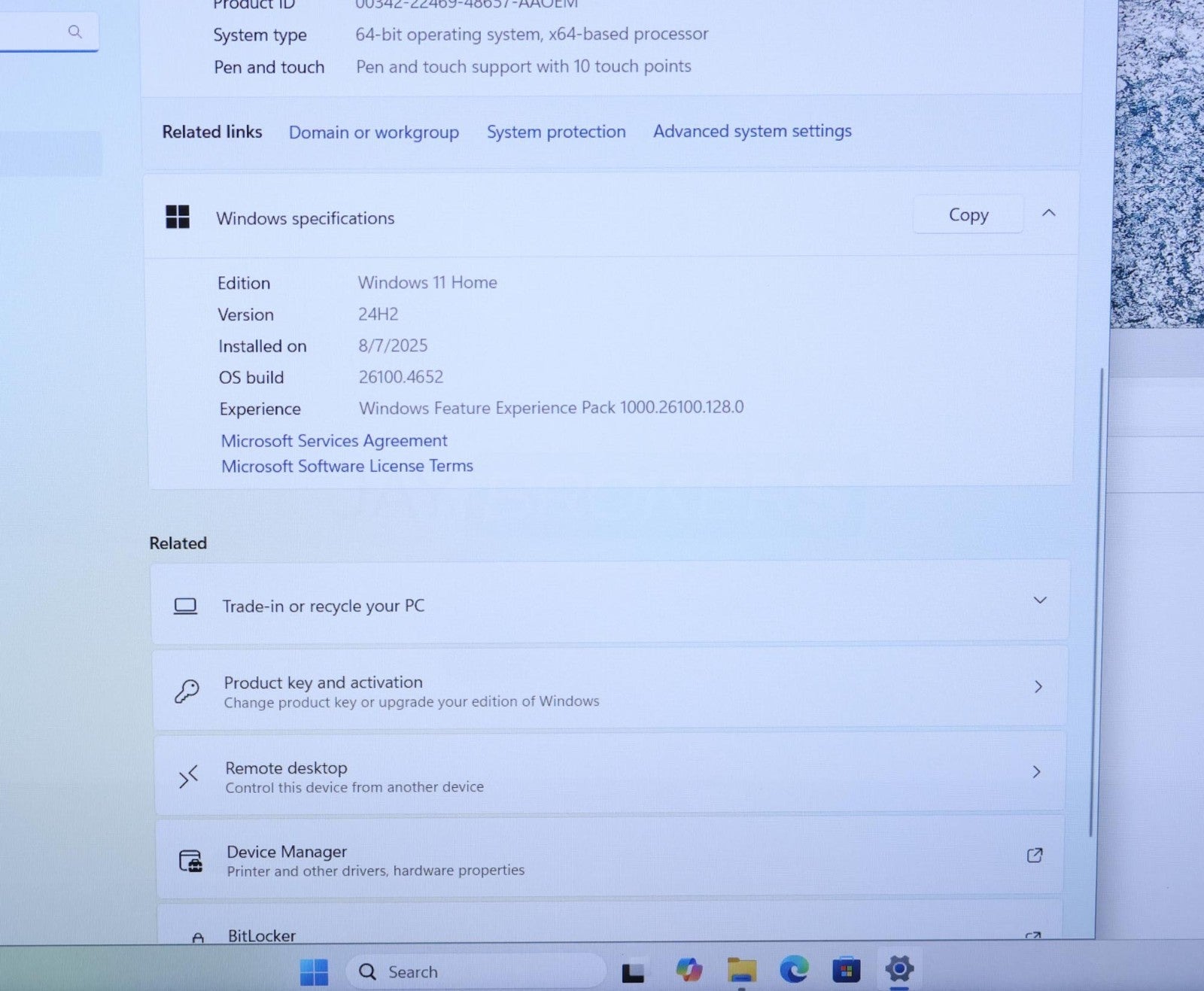Screen dimensions: 1204x991
Task: Open System protection link
Action: (556, 132)
